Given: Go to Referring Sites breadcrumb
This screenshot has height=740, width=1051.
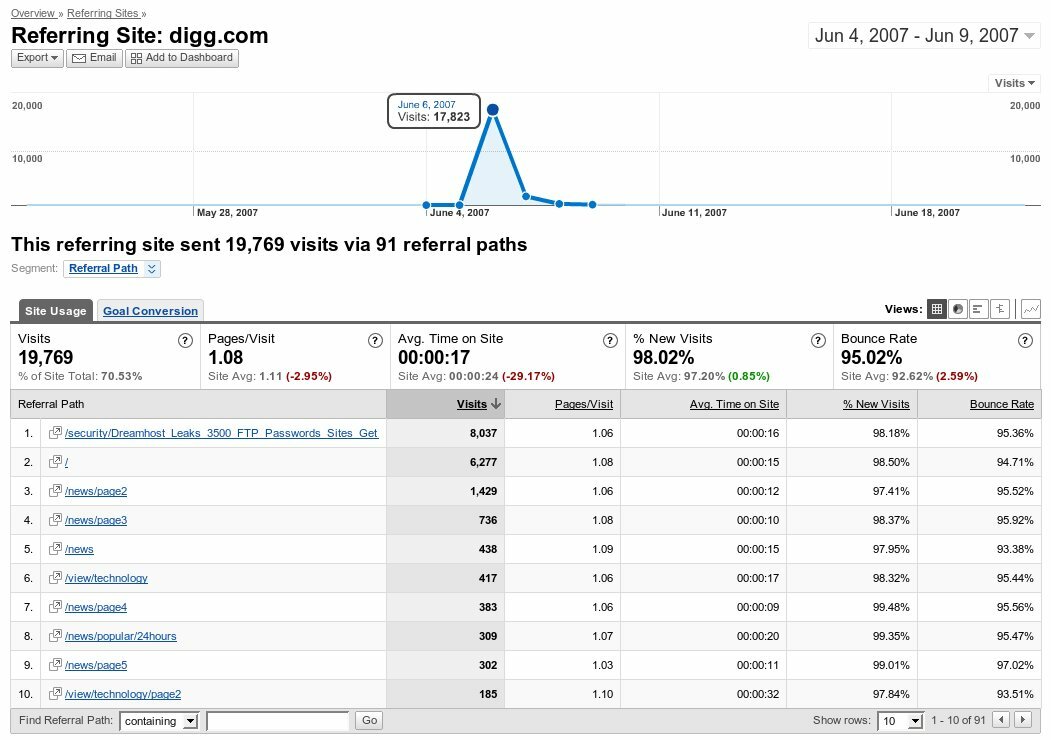Looking at the screenshot, I should click(103, 13).
